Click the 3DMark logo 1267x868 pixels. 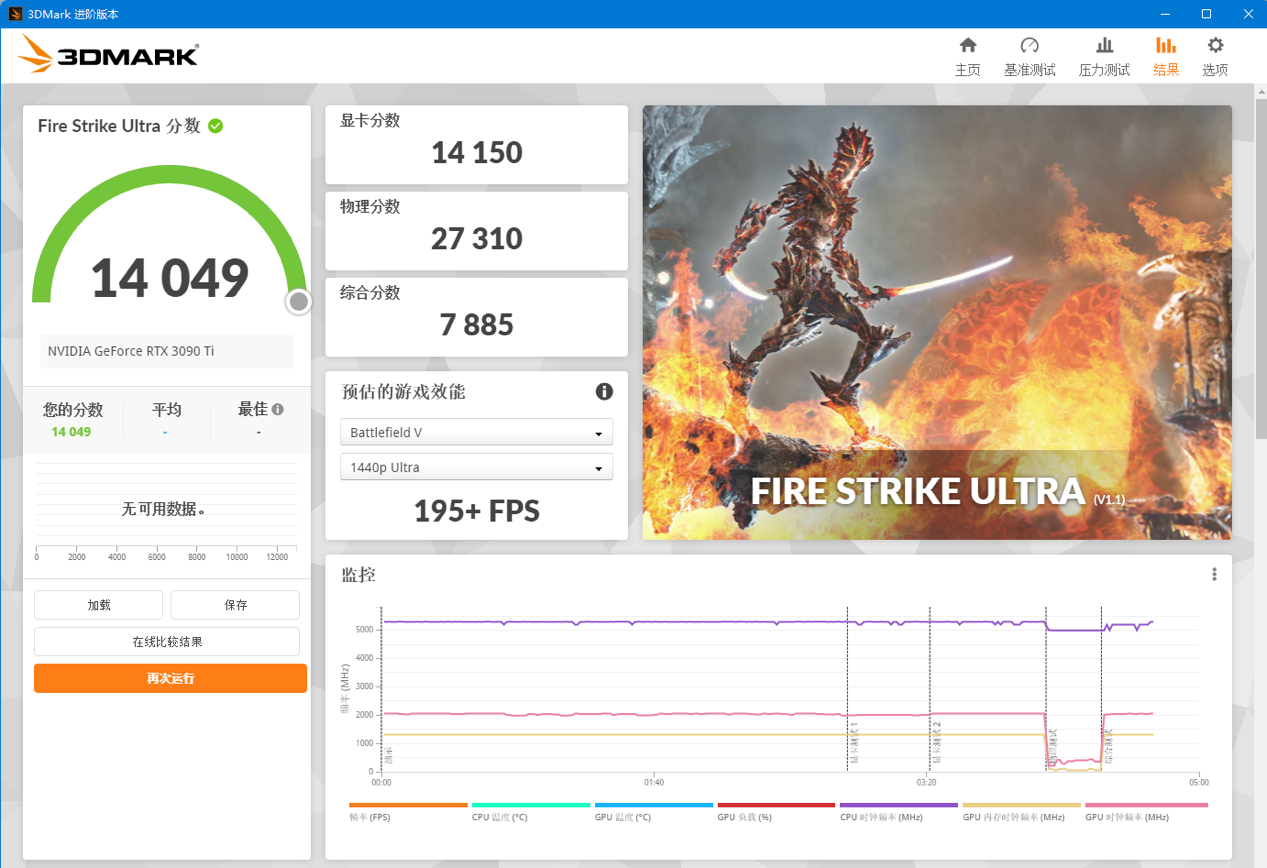coord(108,55)
